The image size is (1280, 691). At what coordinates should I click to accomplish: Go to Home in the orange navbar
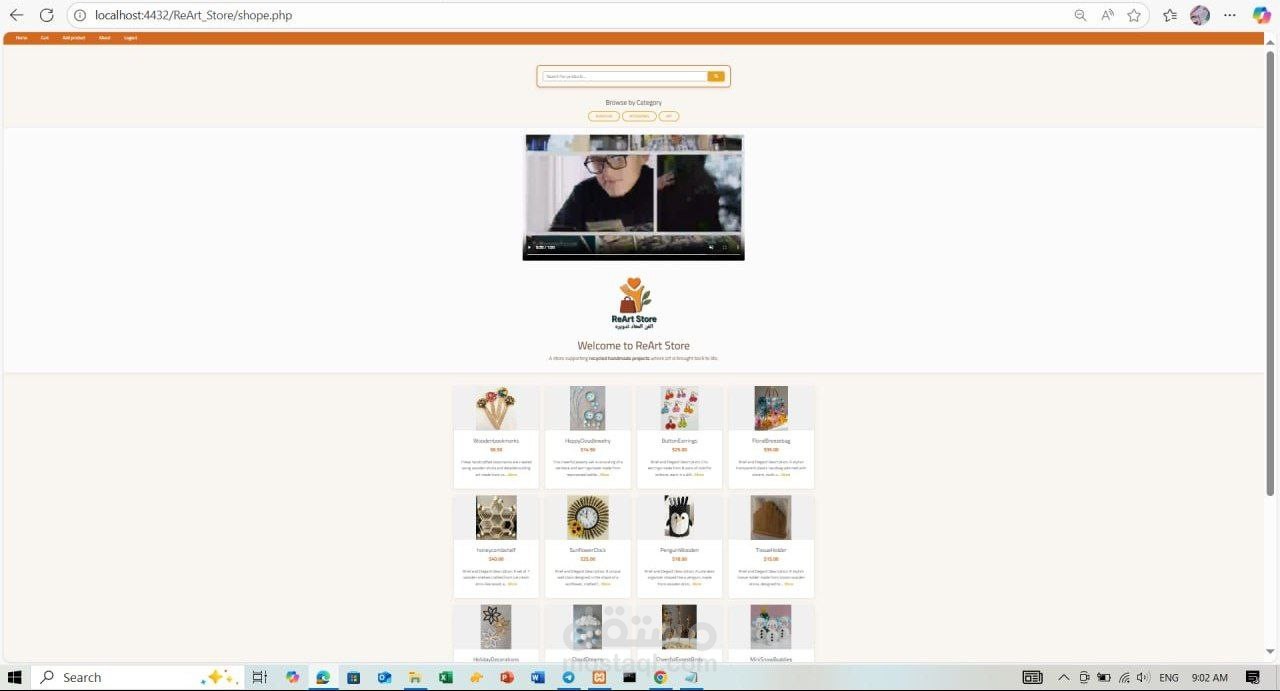click(x=21, y=38)
